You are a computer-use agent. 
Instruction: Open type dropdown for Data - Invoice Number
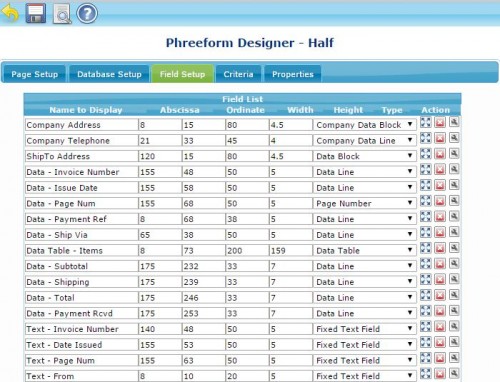coord(365,172)
